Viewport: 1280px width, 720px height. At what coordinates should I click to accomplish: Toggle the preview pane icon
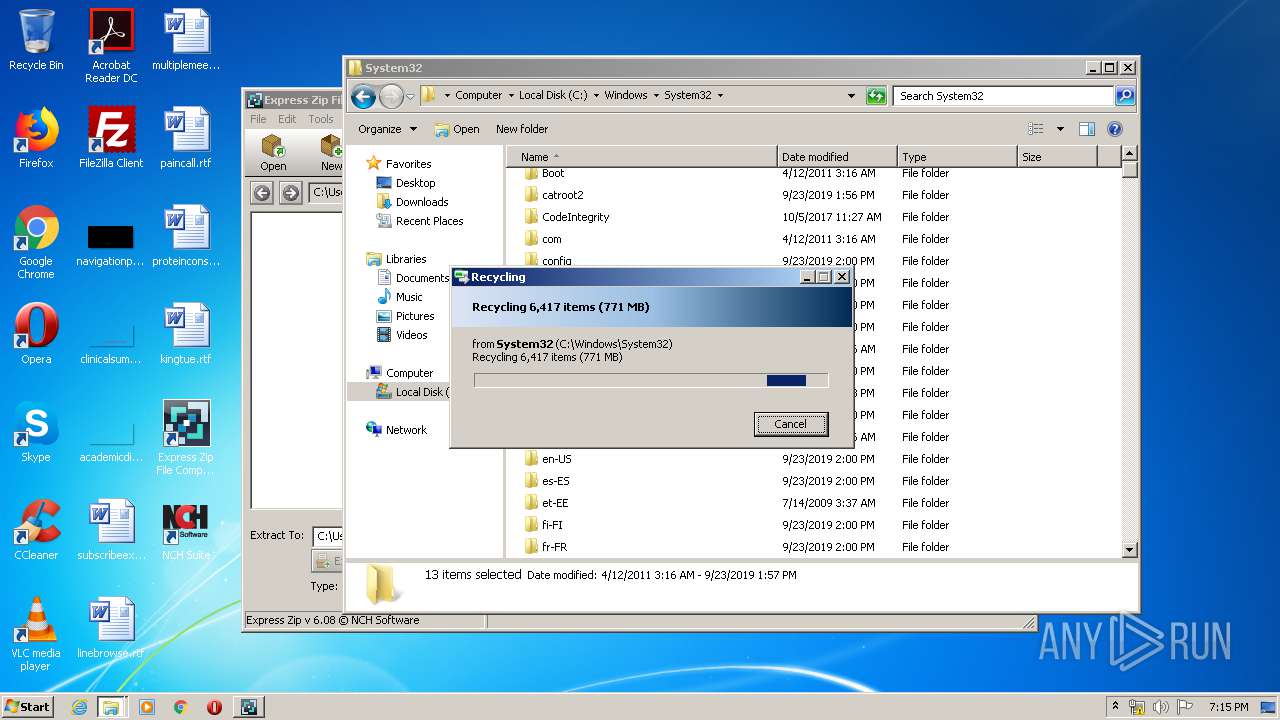click(x=1087, y=129)
